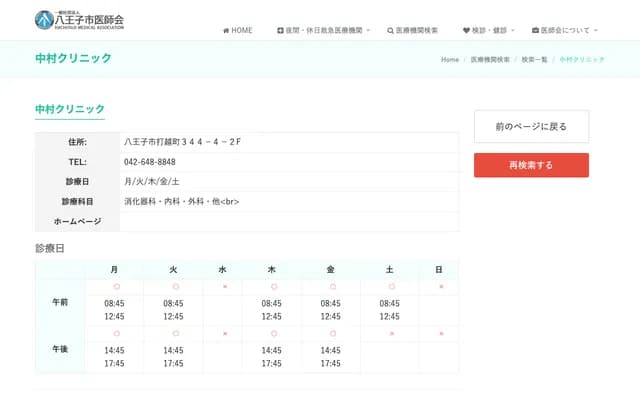640x400 pixels.
Task: Expand the 医師会について dropdown arrow
Action: (598, 31)
